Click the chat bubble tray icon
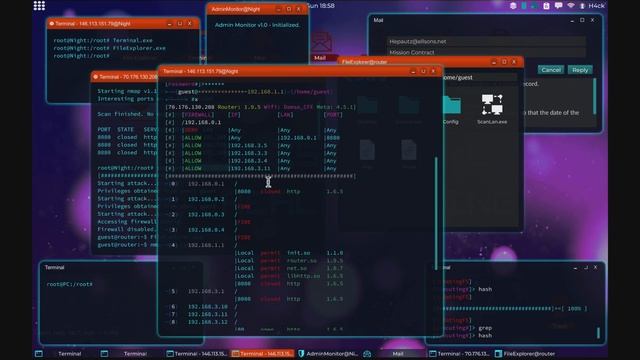The height and width of the screenshot is (360, 640). coord(558,6)
